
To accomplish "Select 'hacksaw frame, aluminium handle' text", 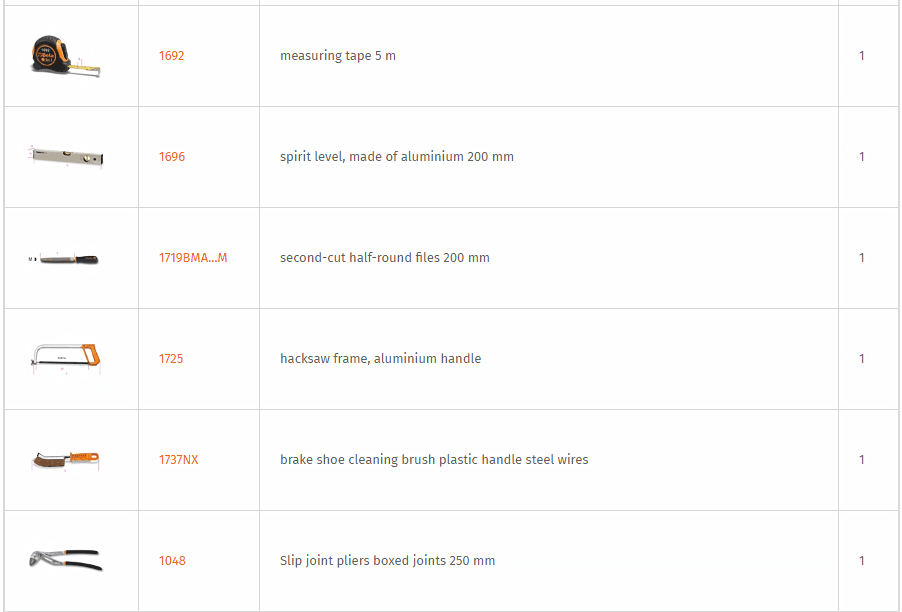I will click(380, 358).
